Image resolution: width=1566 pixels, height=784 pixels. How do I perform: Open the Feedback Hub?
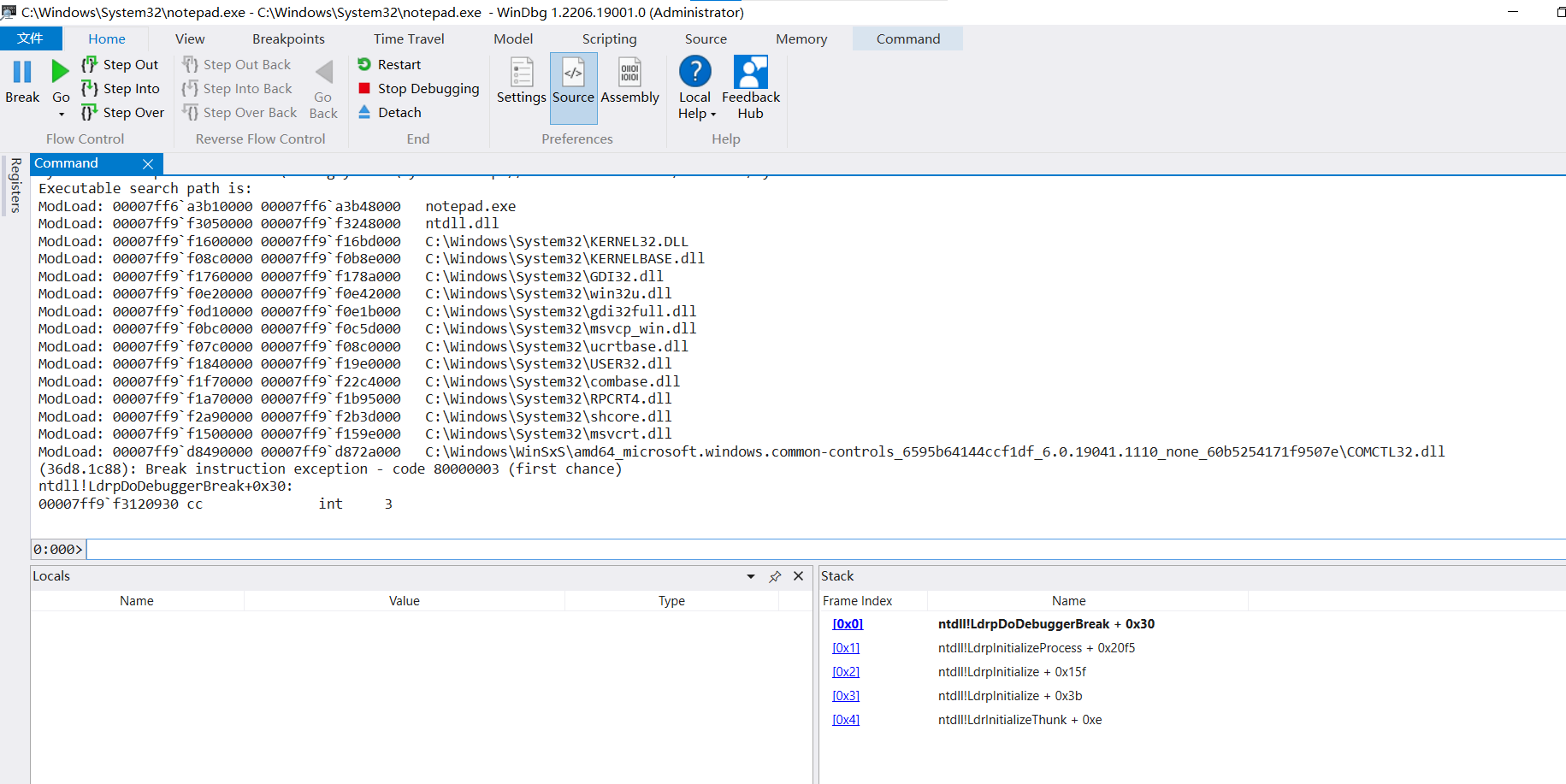point(751,88)
